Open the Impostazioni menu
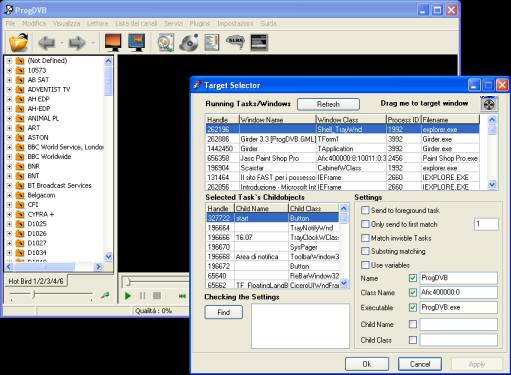The width and height of the screenshot is (511, 375). [x=235, y=23]
